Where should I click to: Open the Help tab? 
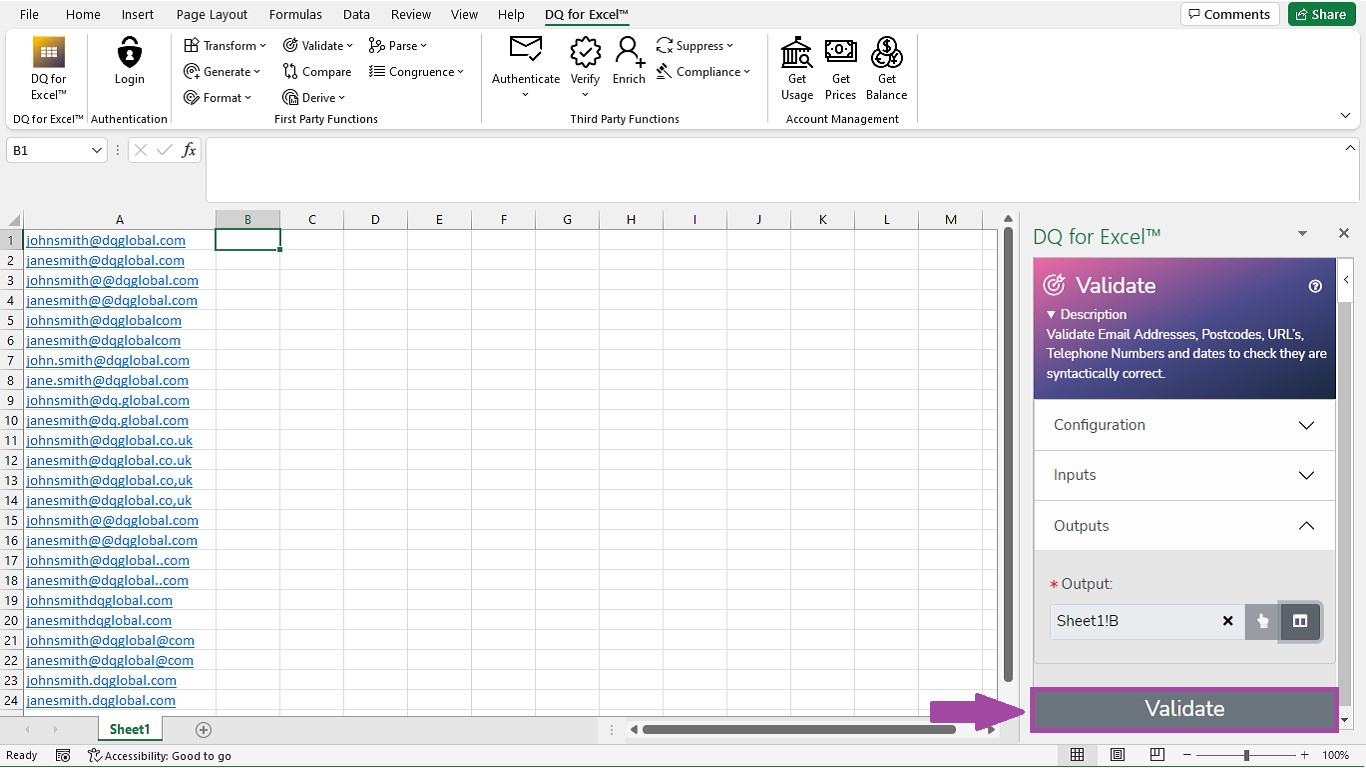(x=511, y=14)
